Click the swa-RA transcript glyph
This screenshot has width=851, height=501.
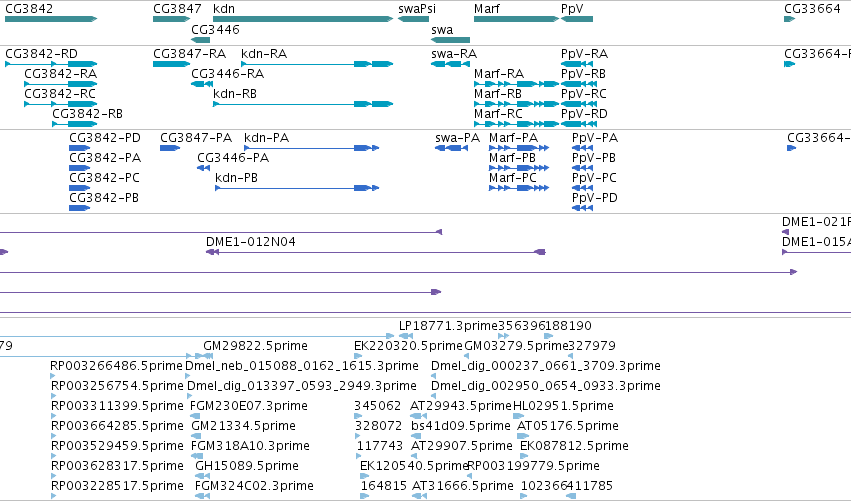(x=450, y=64)
